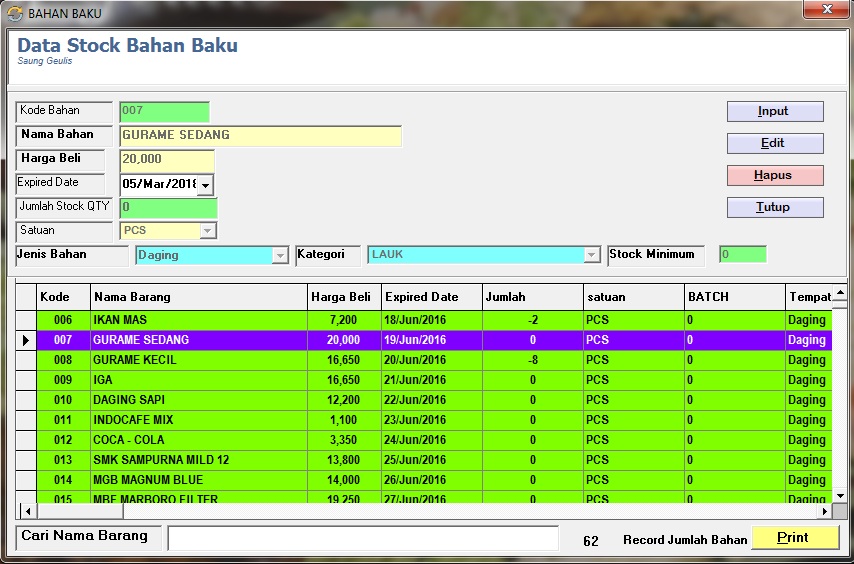
Task: Click the Nama Barang column header
Action: pos(199,297)
